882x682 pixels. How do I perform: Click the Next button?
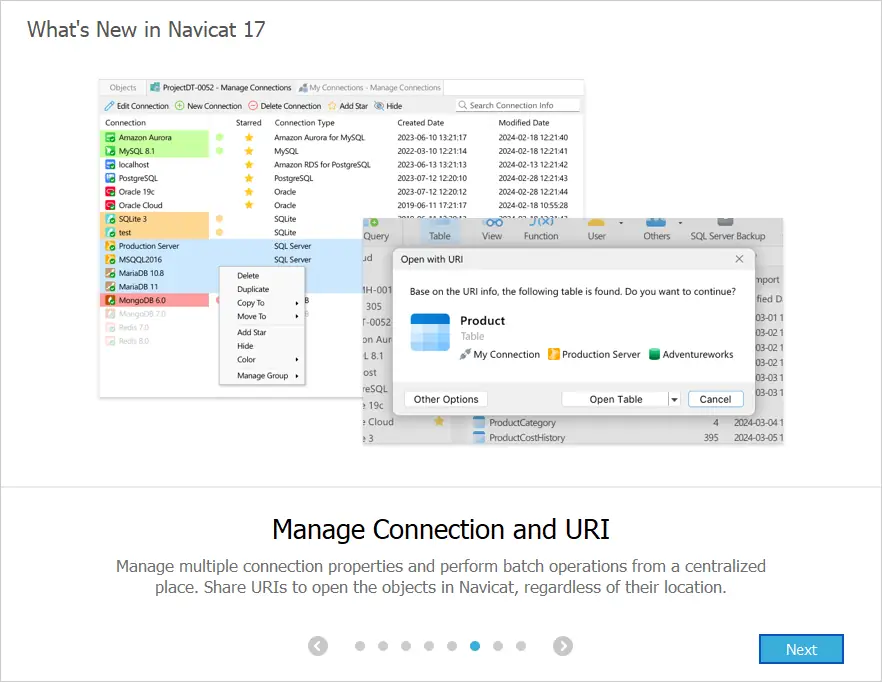point(801,649)
